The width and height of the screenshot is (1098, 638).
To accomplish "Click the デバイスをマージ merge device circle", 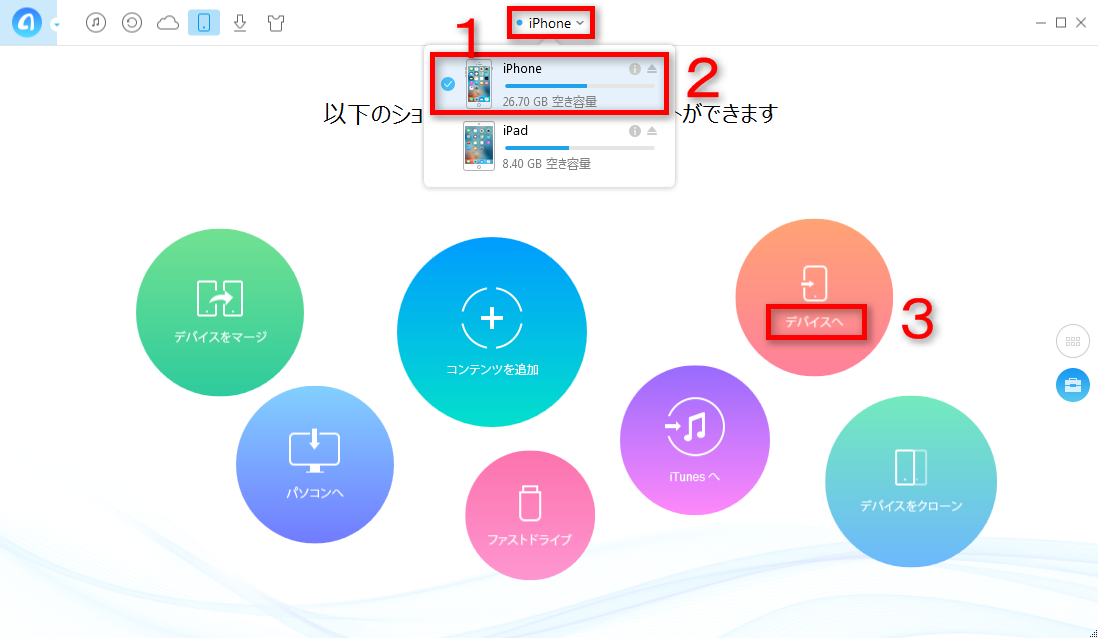I will point(220,312).
